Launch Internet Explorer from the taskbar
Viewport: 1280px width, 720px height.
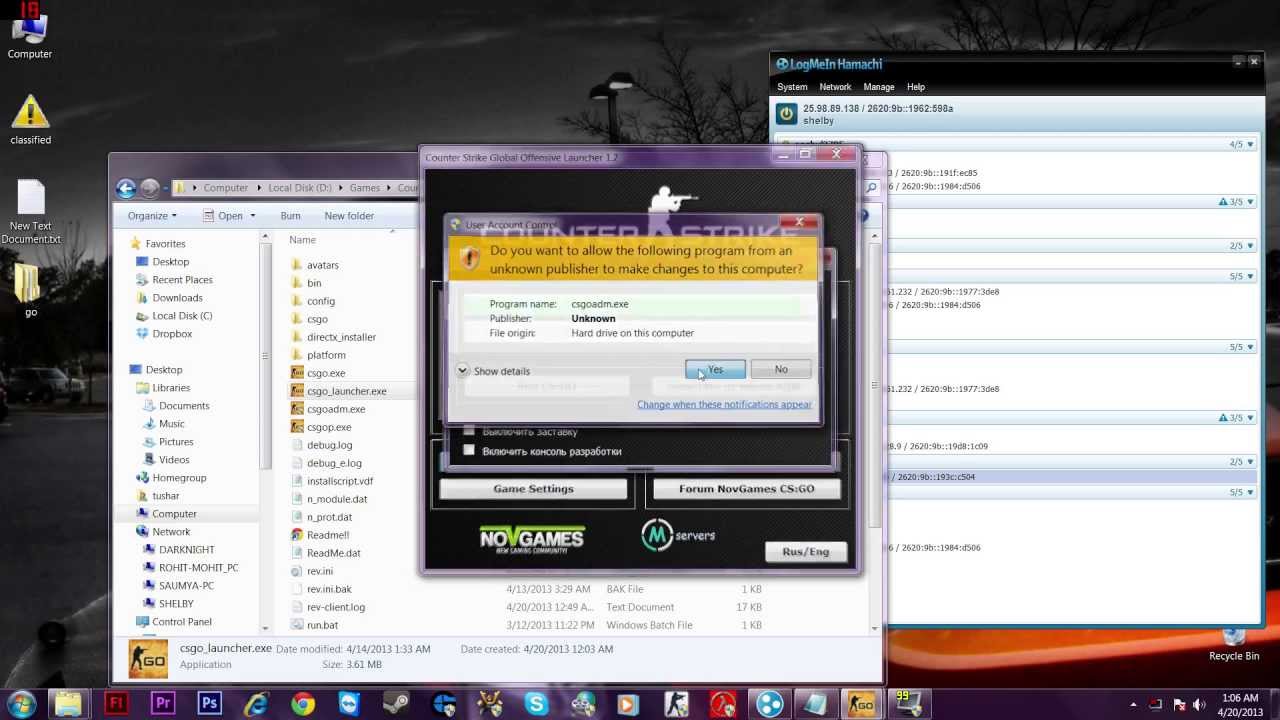click(x=256, y=703)
